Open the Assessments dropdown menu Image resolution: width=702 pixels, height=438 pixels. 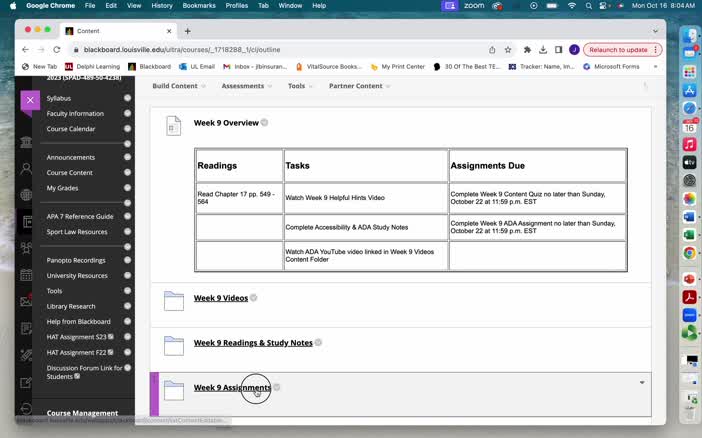click(x=246, y=86)
